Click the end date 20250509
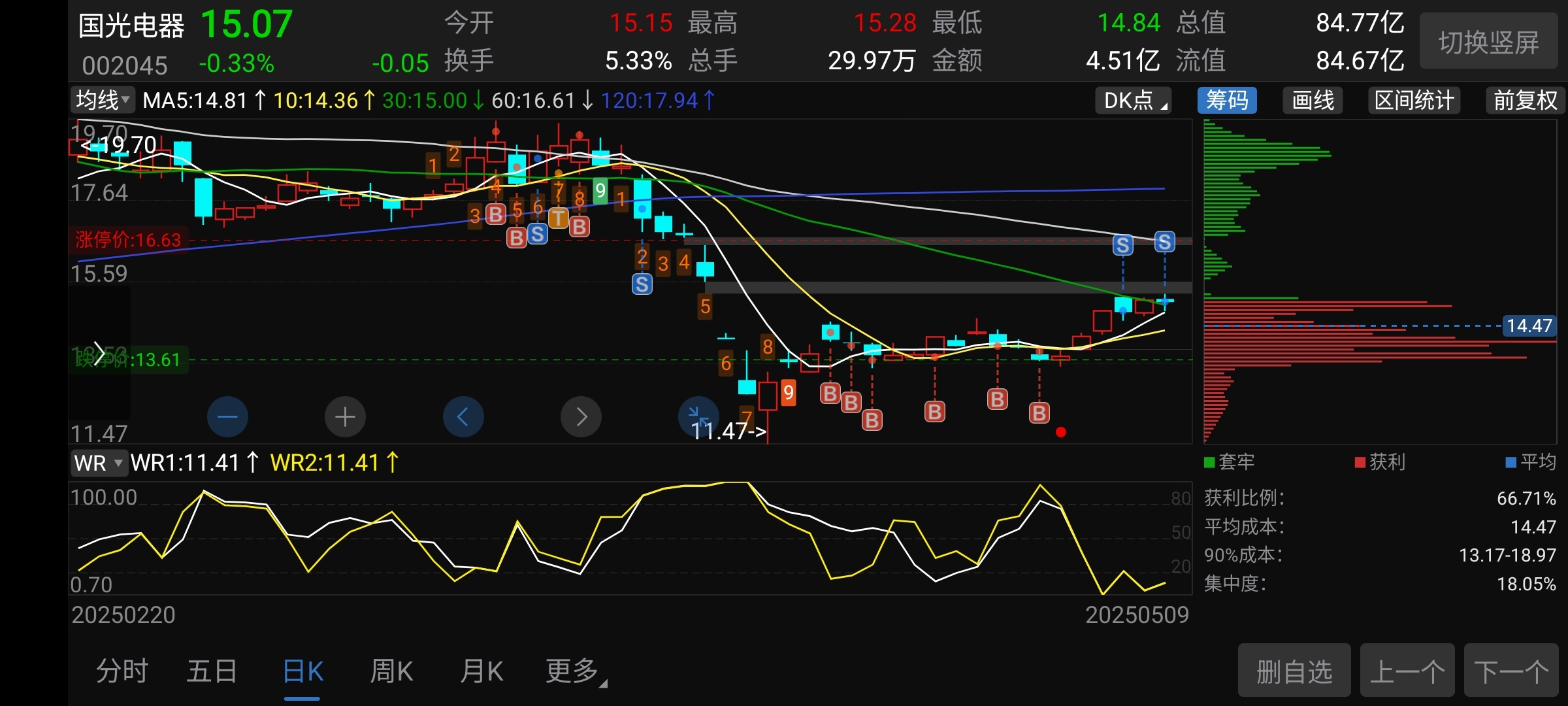 pos(1137,614)
